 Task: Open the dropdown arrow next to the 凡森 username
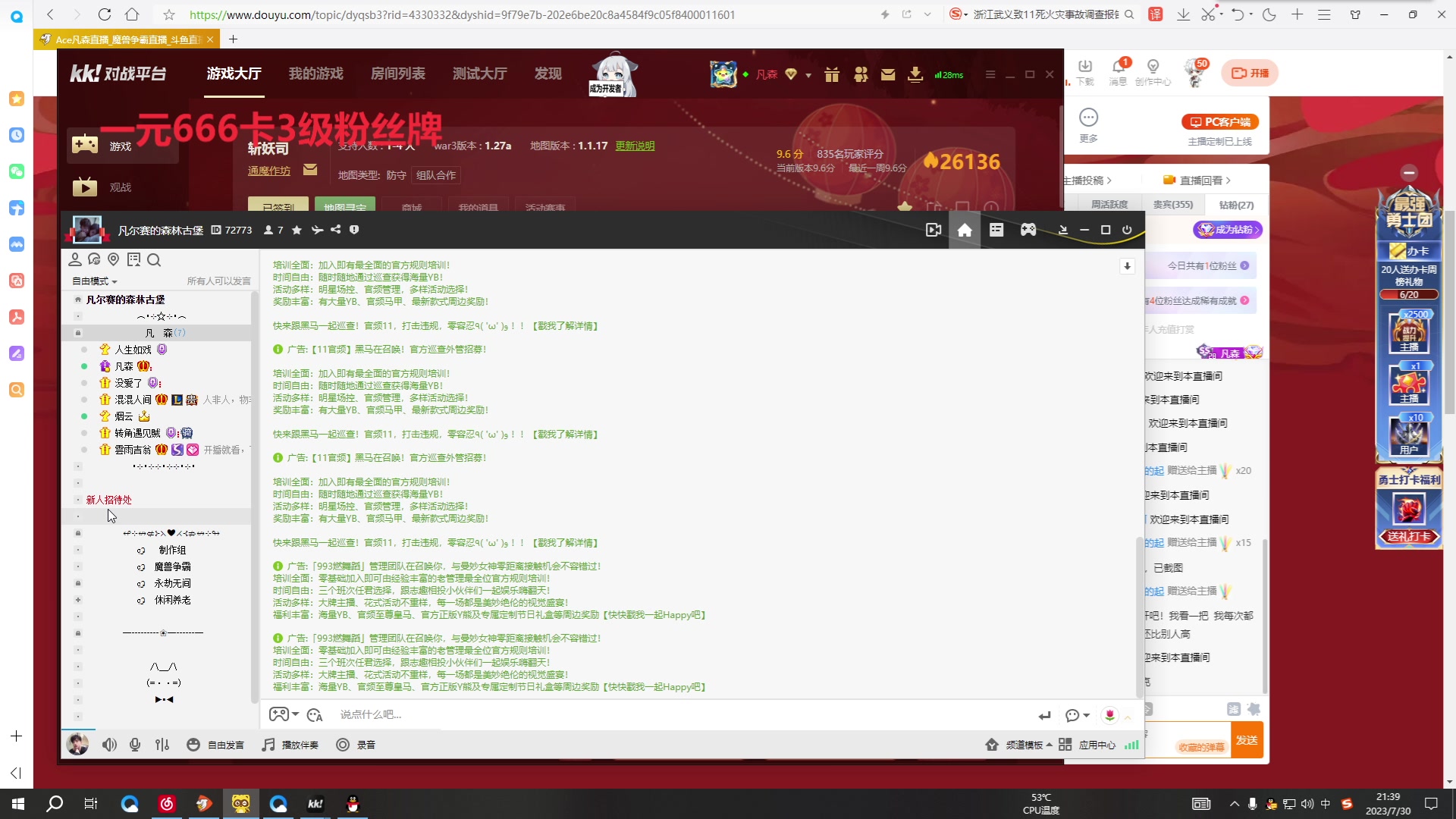[808, 75]
